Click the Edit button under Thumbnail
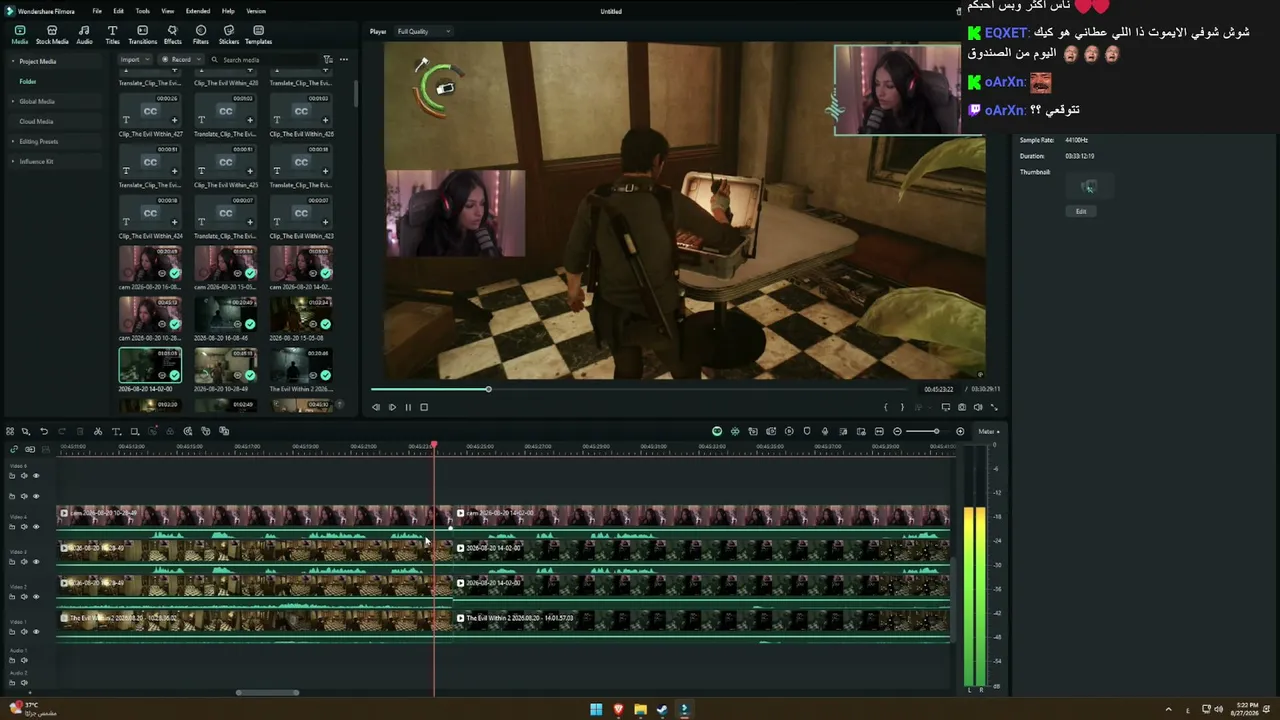Image resolution: width=1280 pixels, height=720 pixels. point(1081,212)
